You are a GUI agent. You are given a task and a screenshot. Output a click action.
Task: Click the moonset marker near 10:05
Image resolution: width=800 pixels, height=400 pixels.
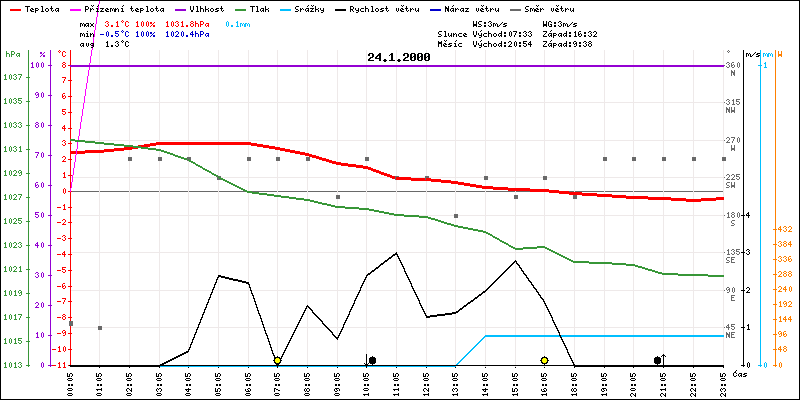point(371,360)
